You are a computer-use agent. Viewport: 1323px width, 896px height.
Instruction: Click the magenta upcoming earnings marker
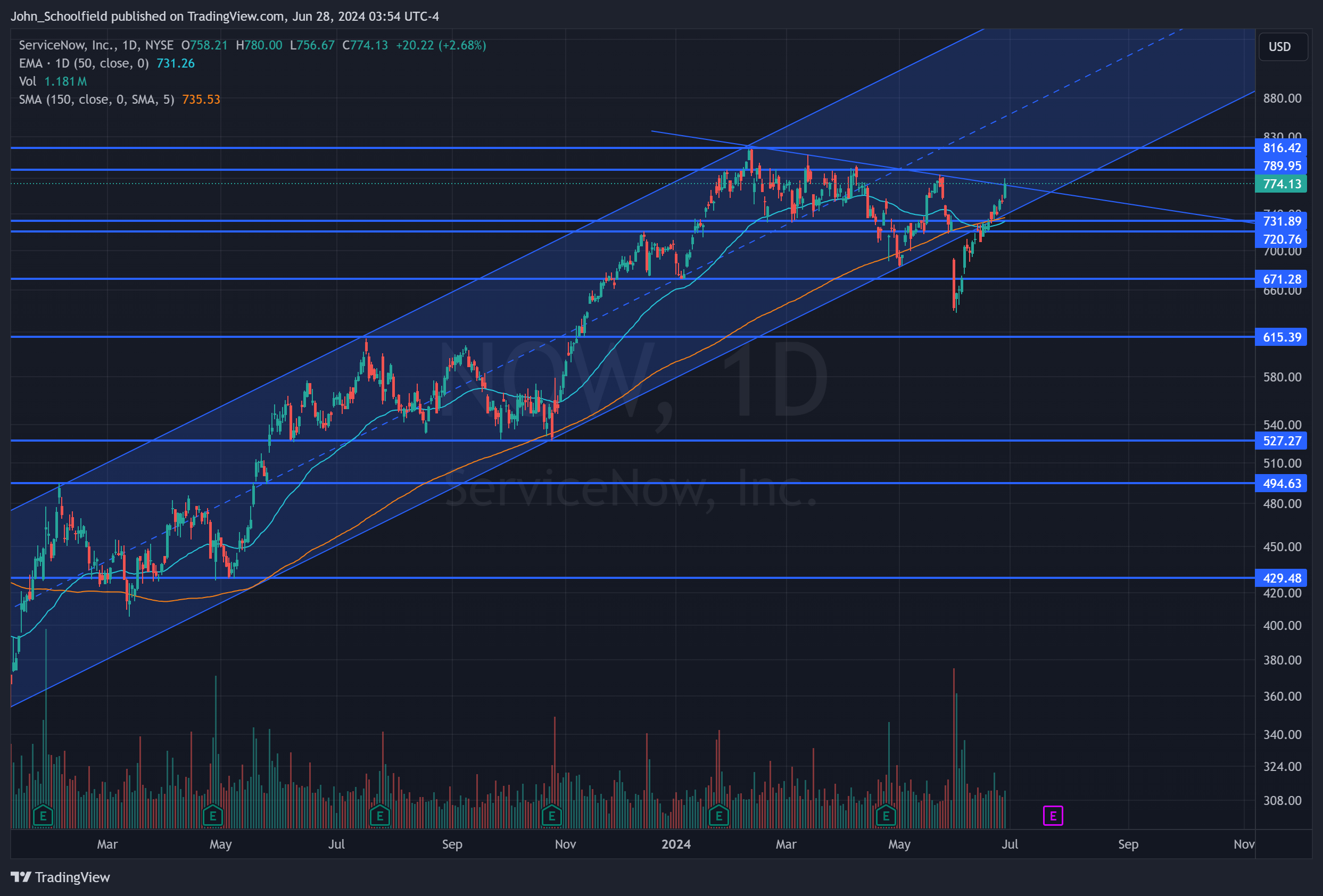click(1053, 816)
